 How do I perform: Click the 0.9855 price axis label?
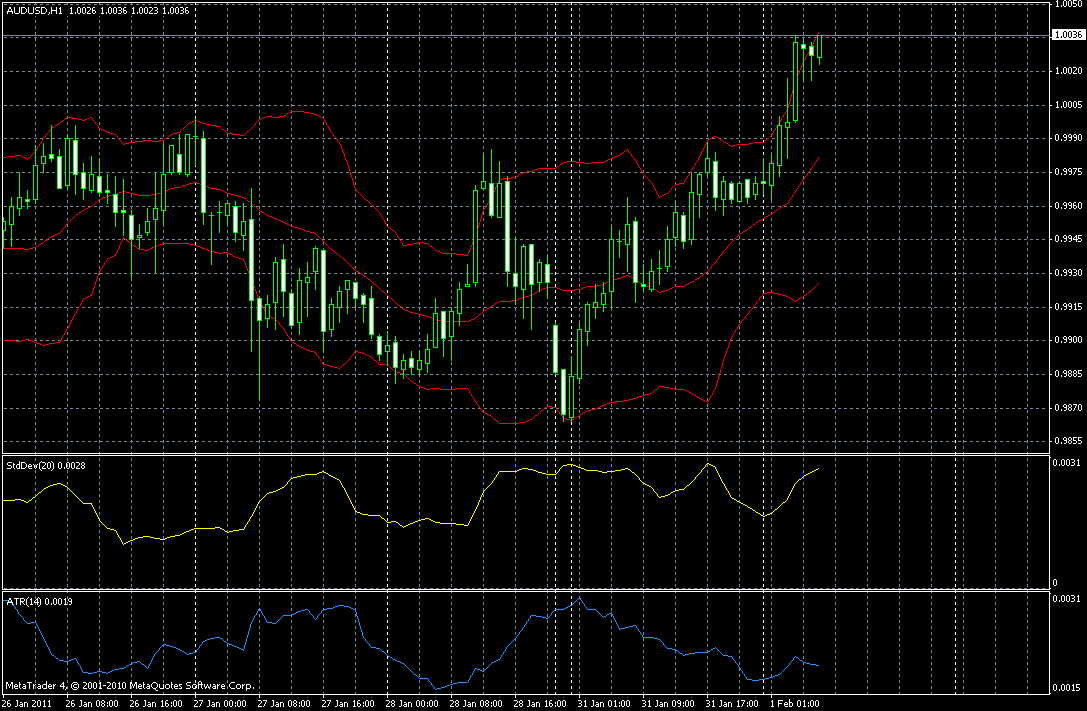coord(1068,441)
